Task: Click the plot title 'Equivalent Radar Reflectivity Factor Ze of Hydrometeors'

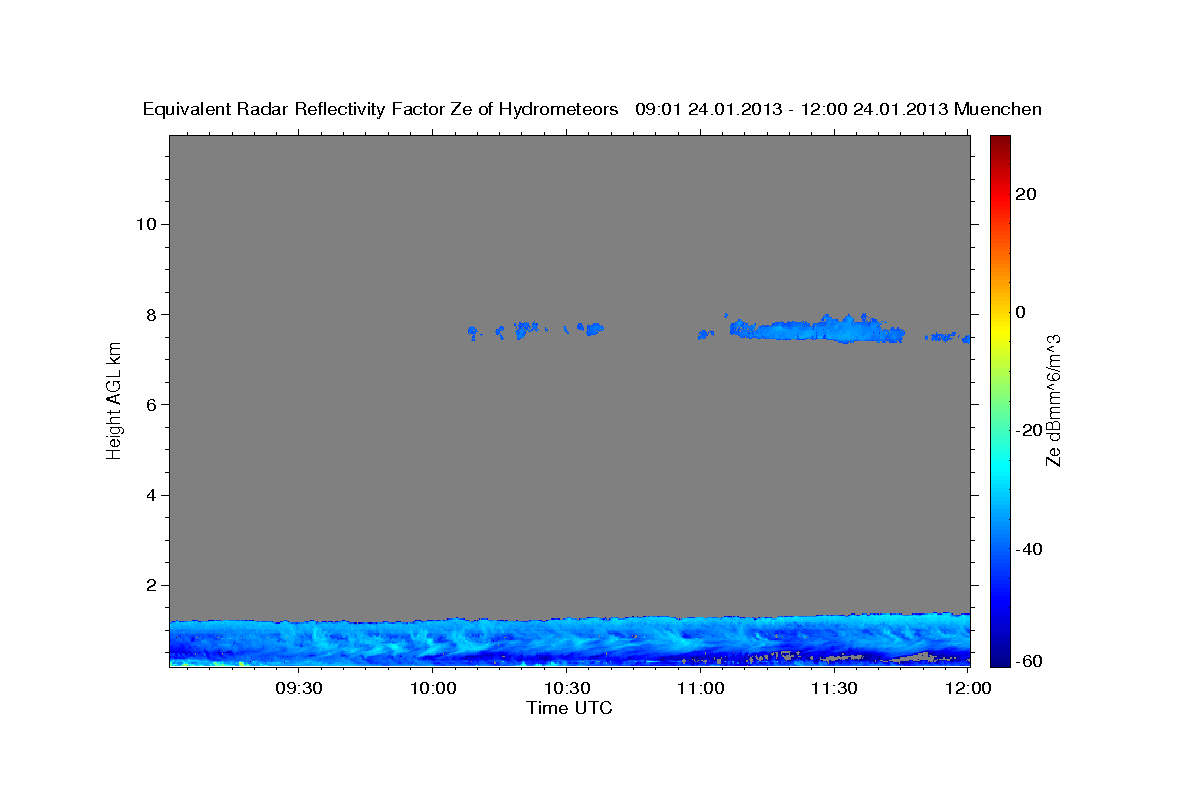Action: point(381,109)
